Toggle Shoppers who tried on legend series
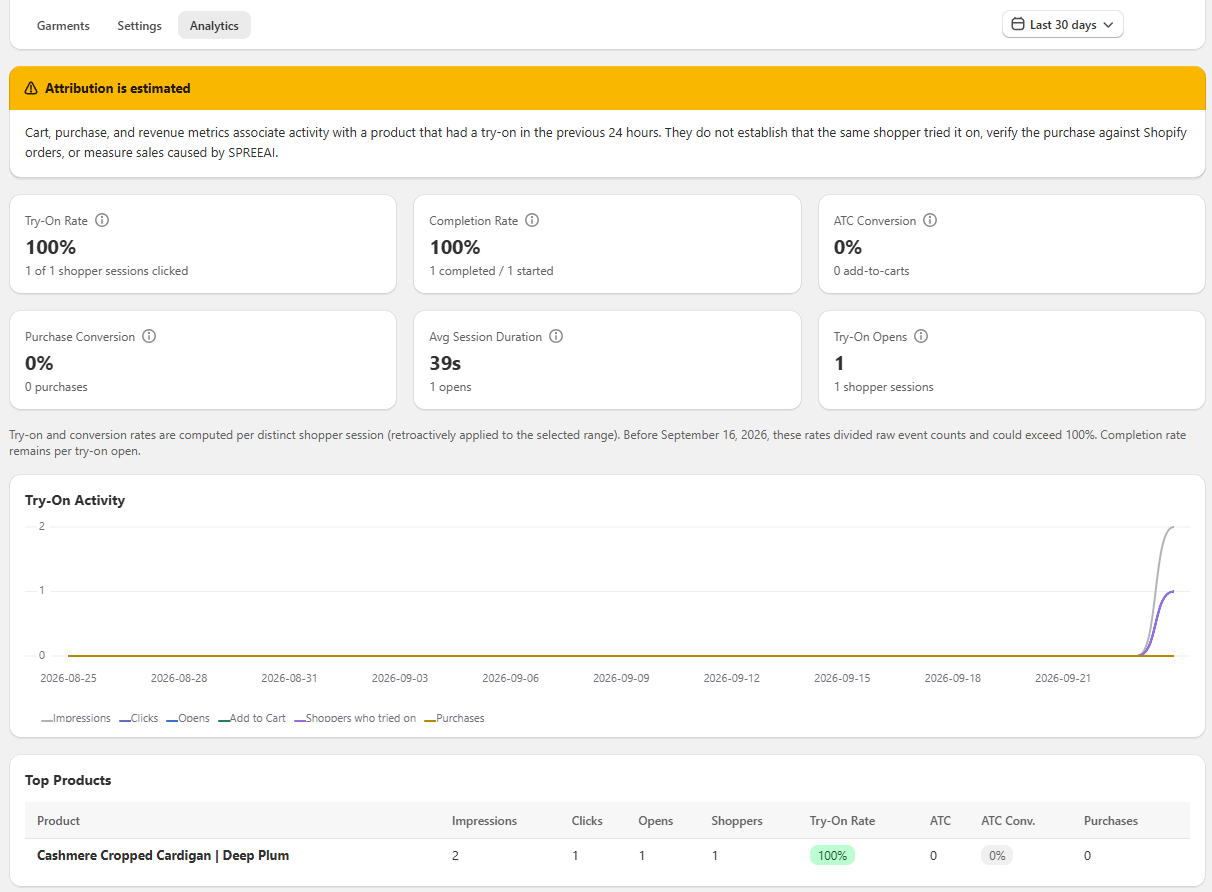Viewport: 1212px width, 892px height. (x=355, y=718)
